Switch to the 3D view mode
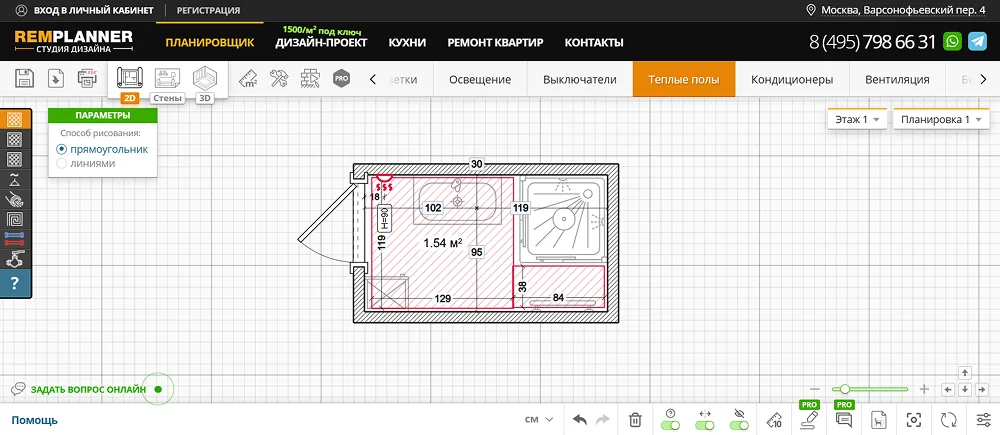 click(x=205, y=79)
